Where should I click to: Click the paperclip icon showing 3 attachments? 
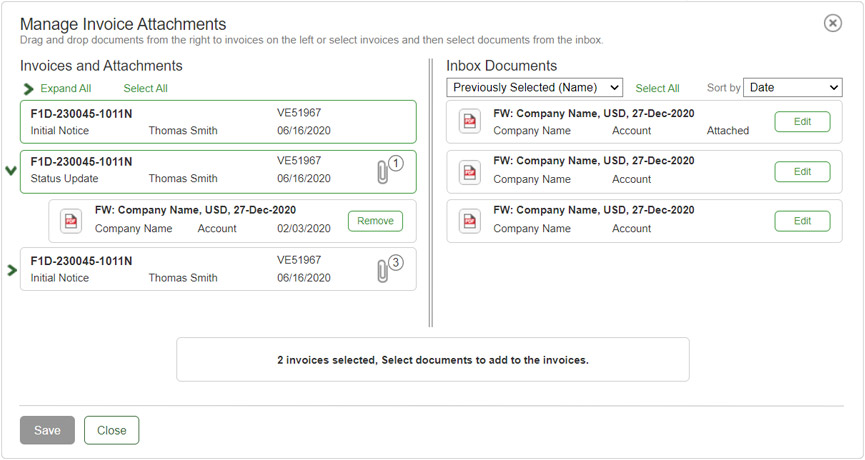tap(382, 270)
